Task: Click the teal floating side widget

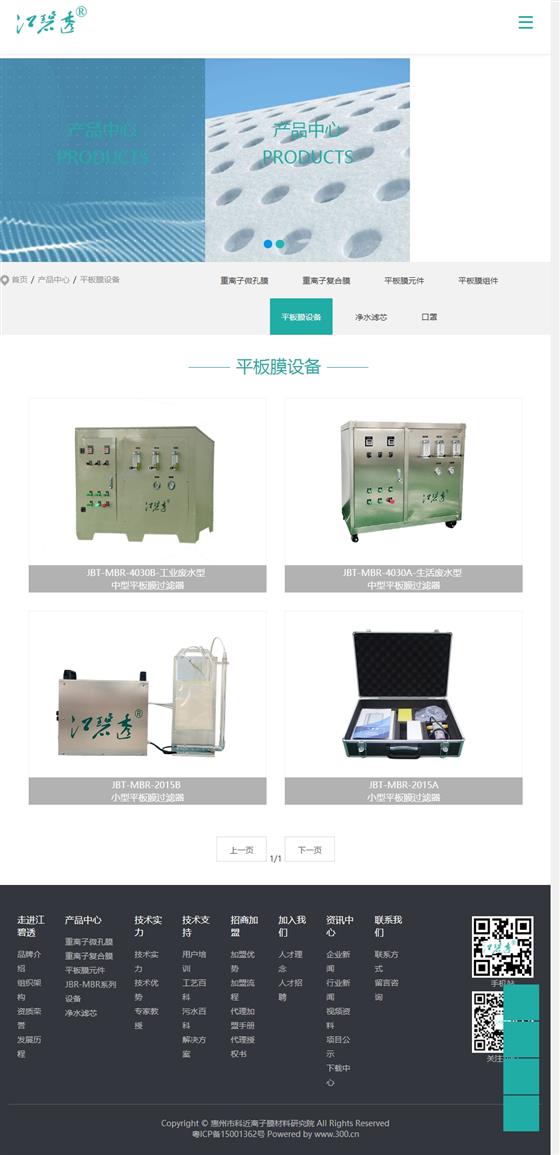Action: [521, 1058]
